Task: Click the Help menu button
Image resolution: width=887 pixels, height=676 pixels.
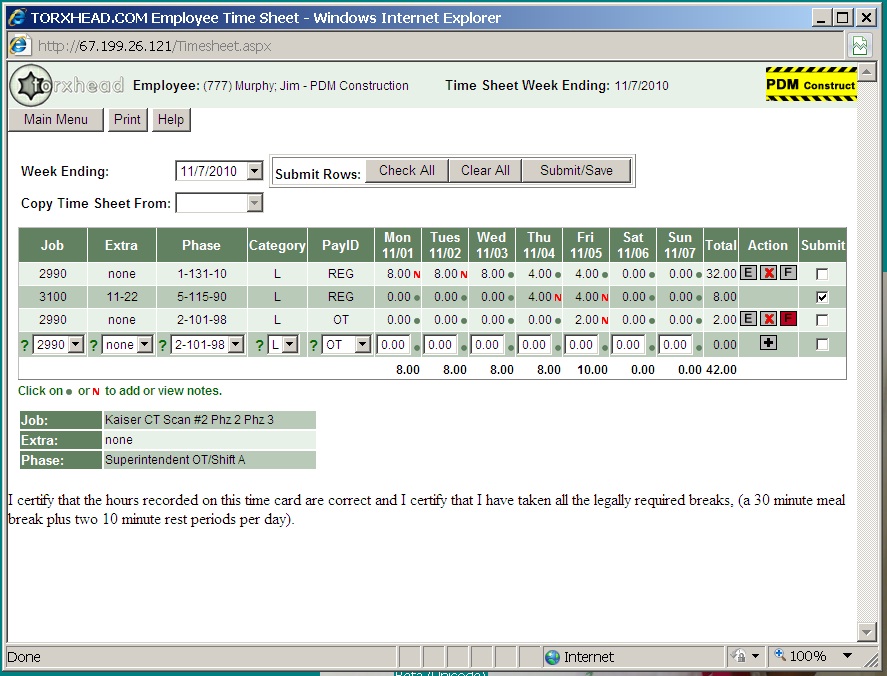Action: (x=171, y=120)
